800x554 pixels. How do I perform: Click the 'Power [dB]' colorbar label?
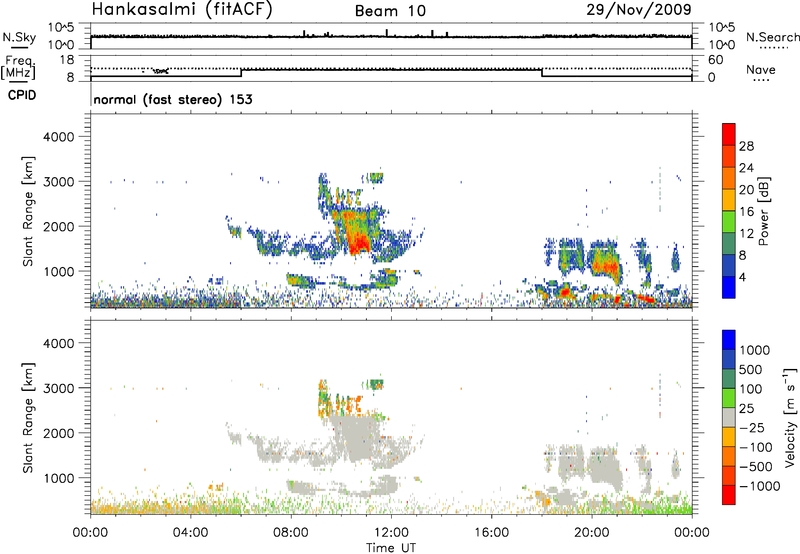pyautogui.click(x=763, y=211)
